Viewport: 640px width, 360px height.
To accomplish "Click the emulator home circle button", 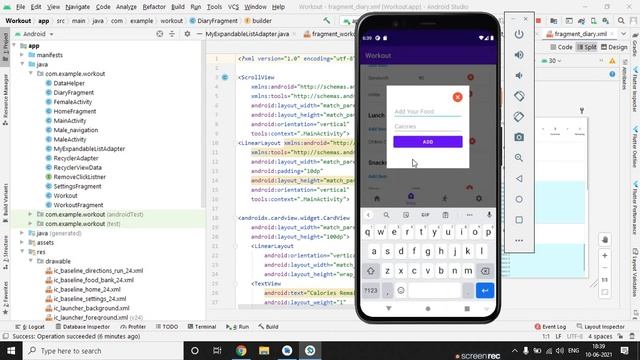I will [519, 199].
